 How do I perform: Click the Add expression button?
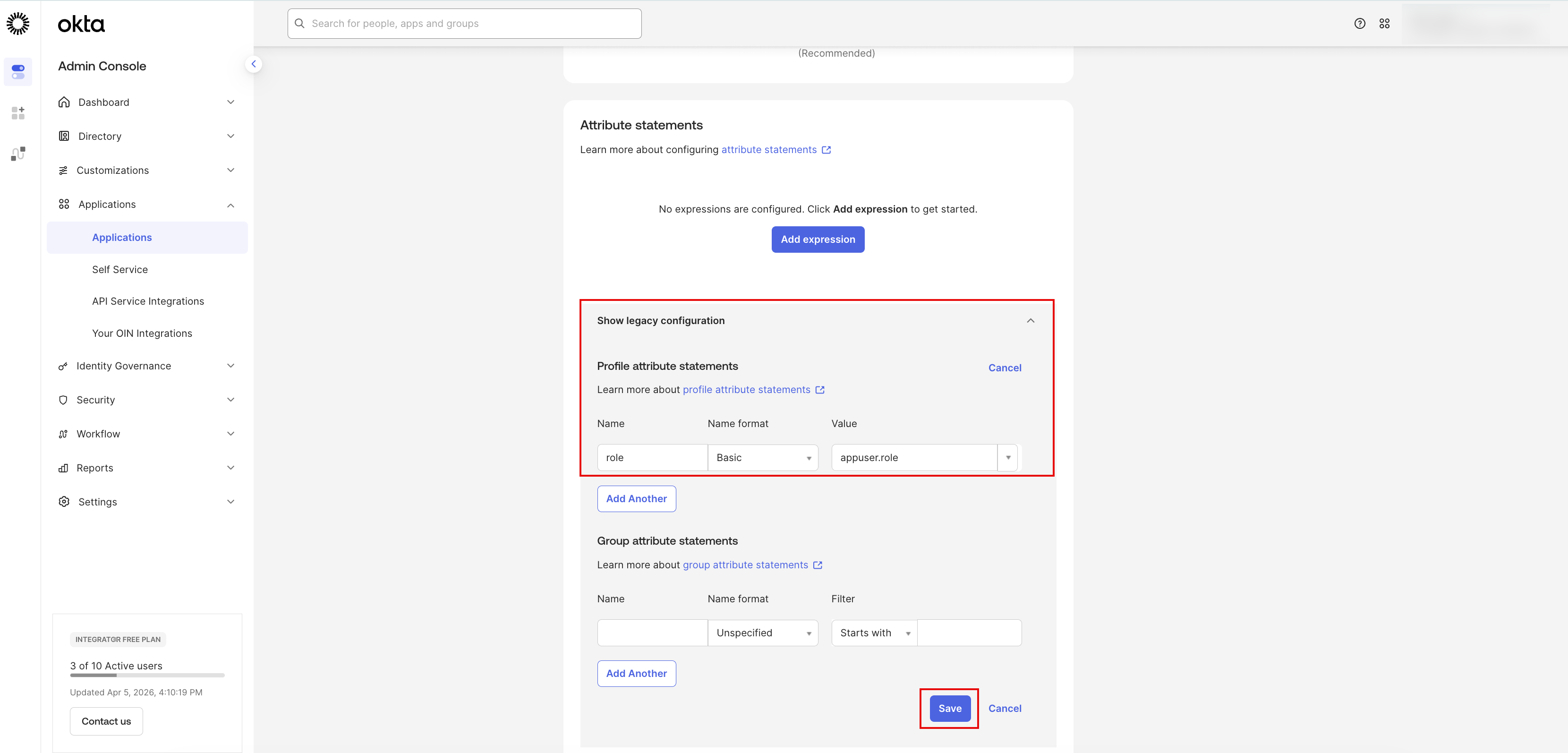point(818,239)
